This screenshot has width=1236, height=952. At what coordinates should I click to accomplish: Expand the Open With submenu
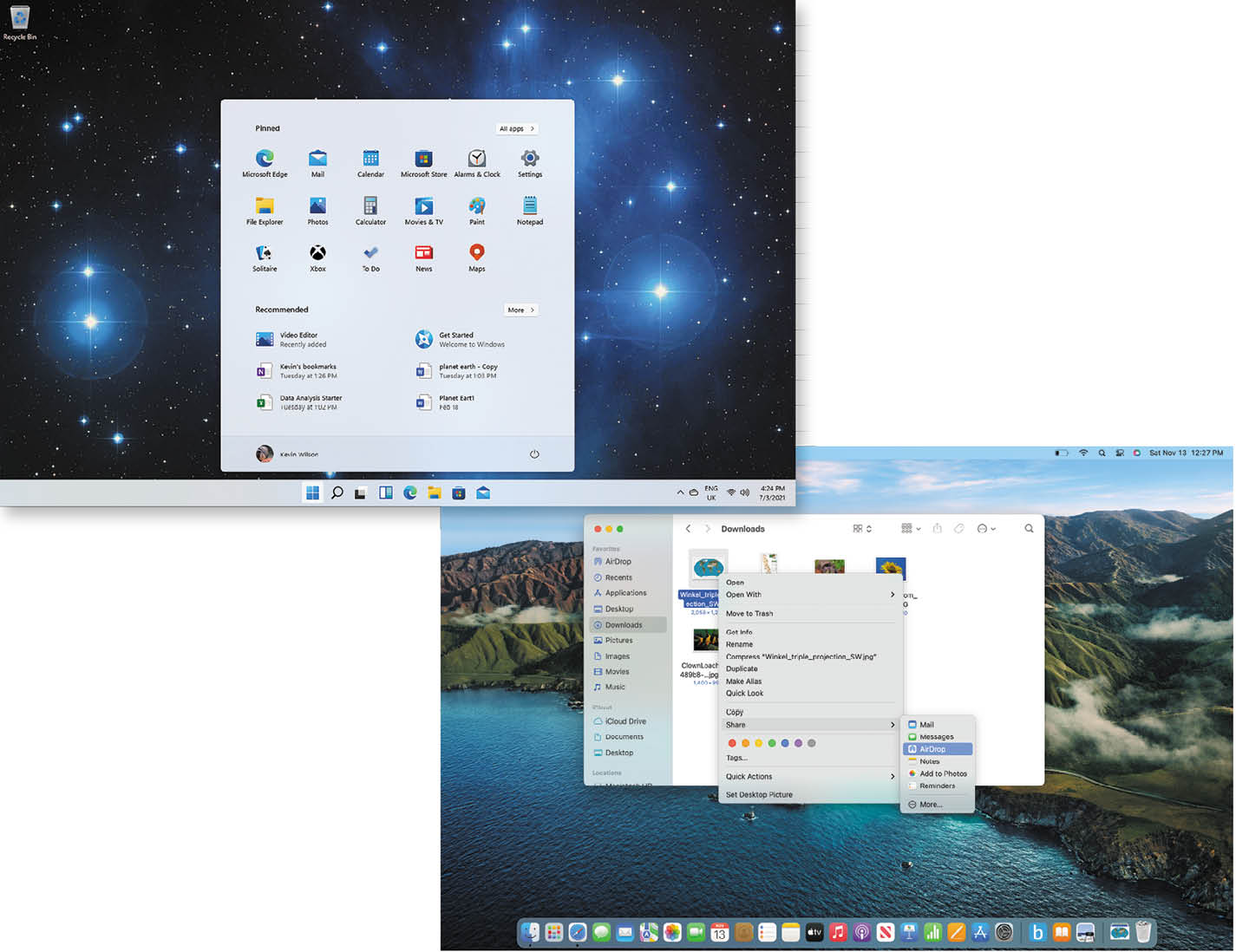tap(810, 595)
